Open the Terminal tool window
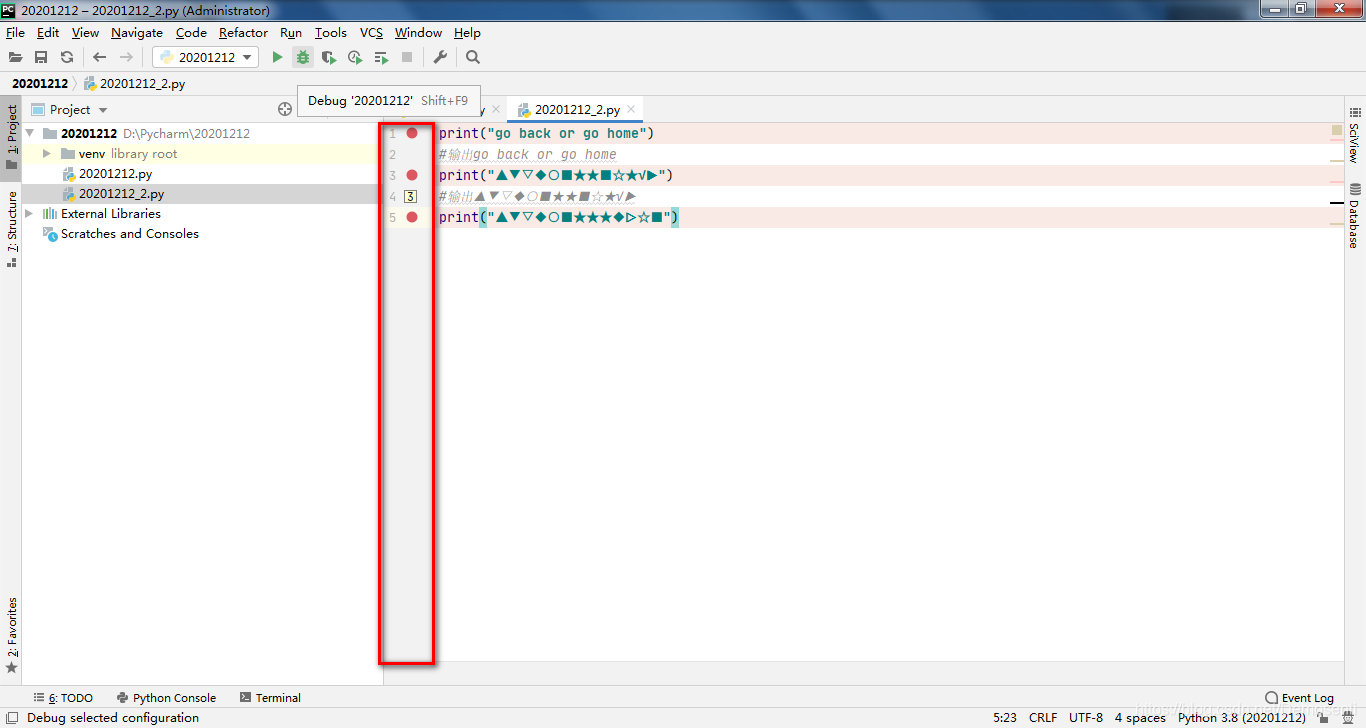Image resolution: width=1366 pixels, height=728 pixels. 270,698
